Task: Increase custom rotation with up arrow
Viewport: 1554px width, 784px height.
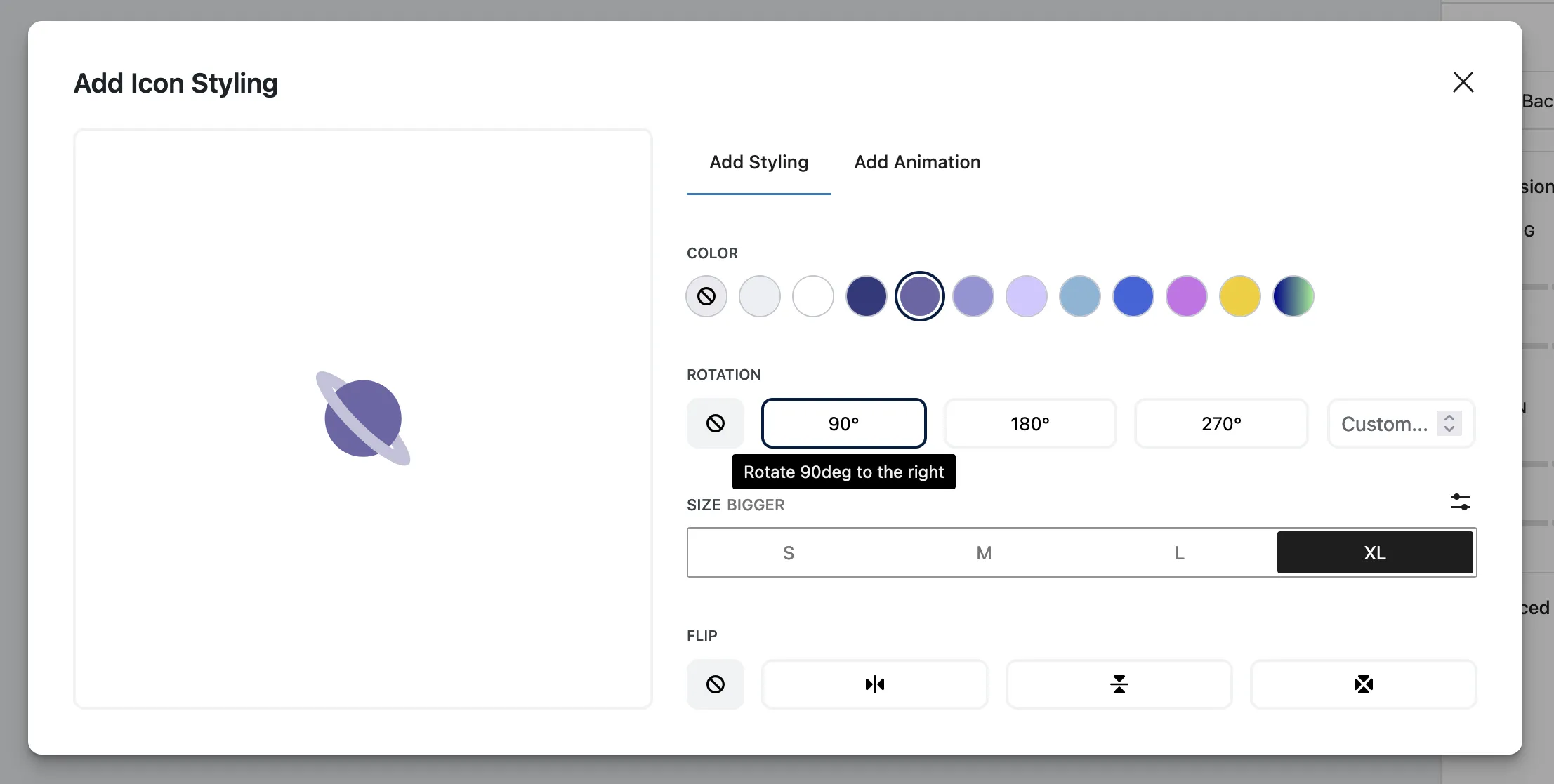Action: 1449,417
